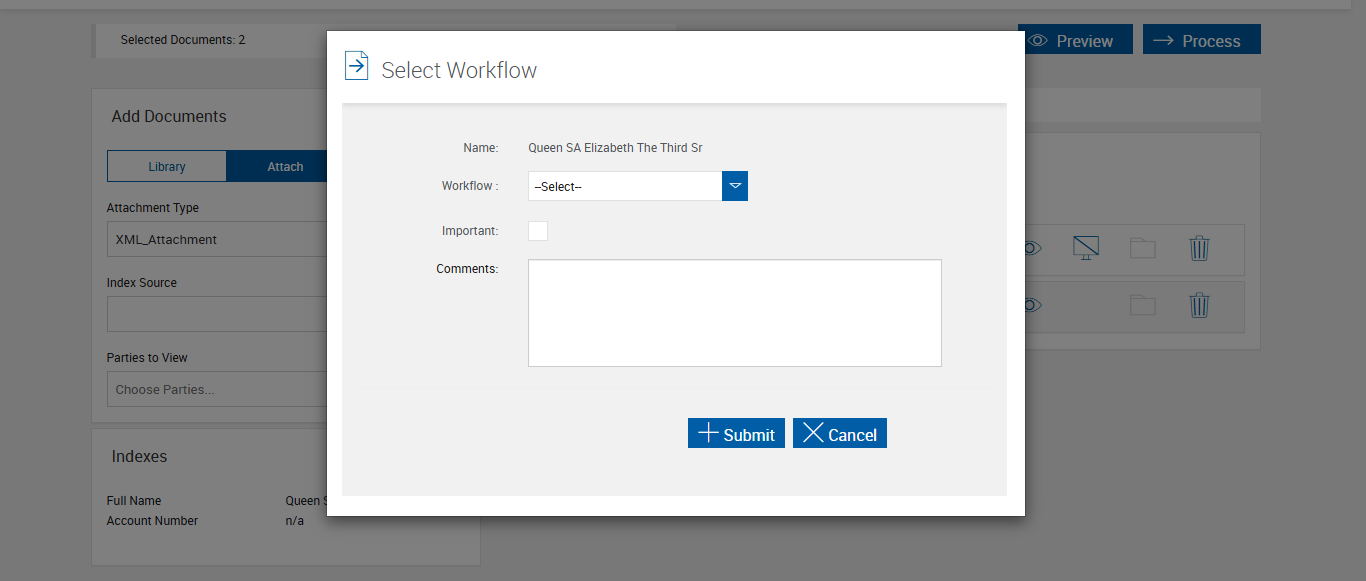
Task: Switch to the Library tab
Action: point(167,167)
